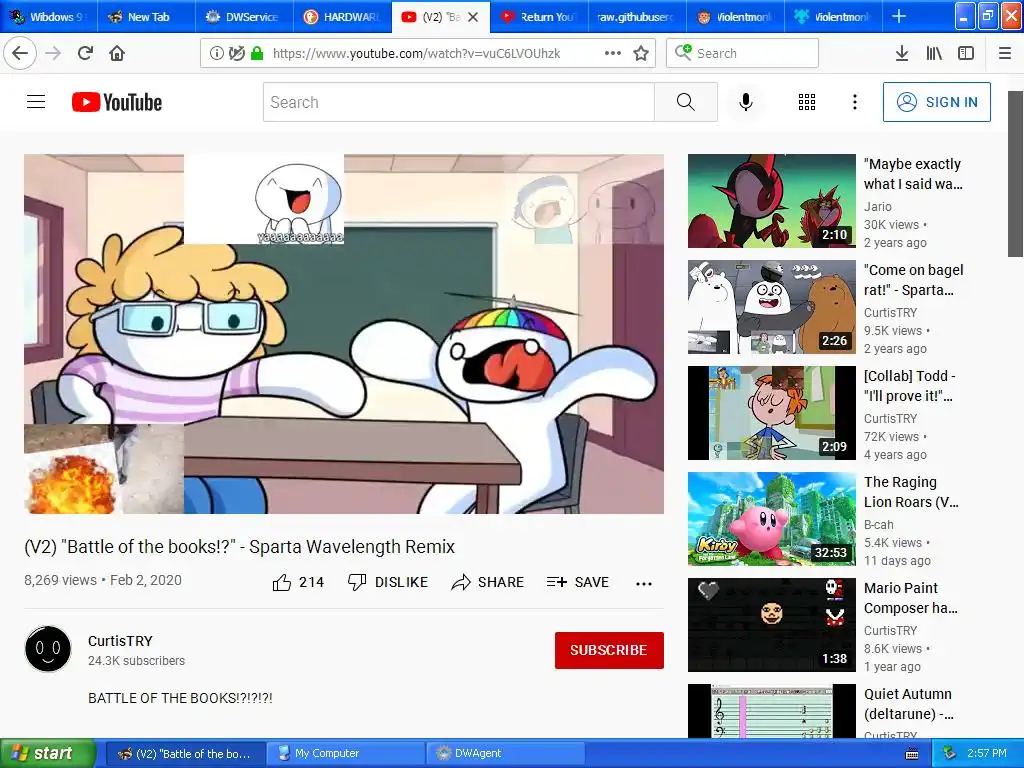Show site information icon in address bar
The width and height of the screenshot is (1024, 768).
[216, 54]
